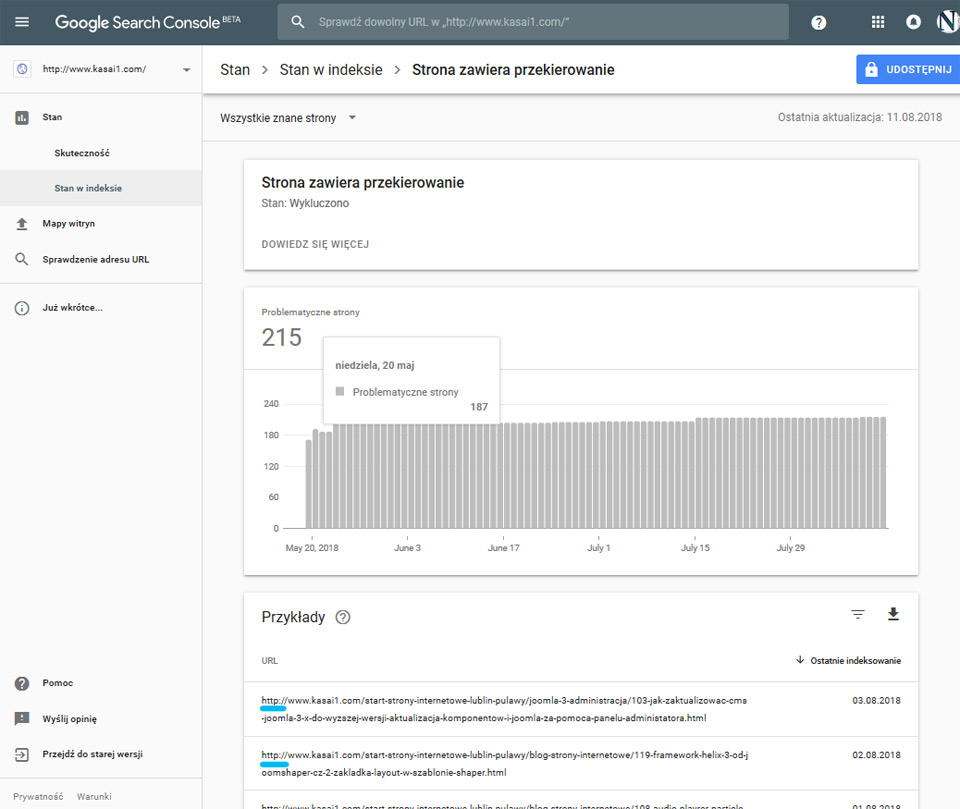960x809 pixels.
Task: Go to Stan w indeksie breadcrumb
Action: [331, 70]
